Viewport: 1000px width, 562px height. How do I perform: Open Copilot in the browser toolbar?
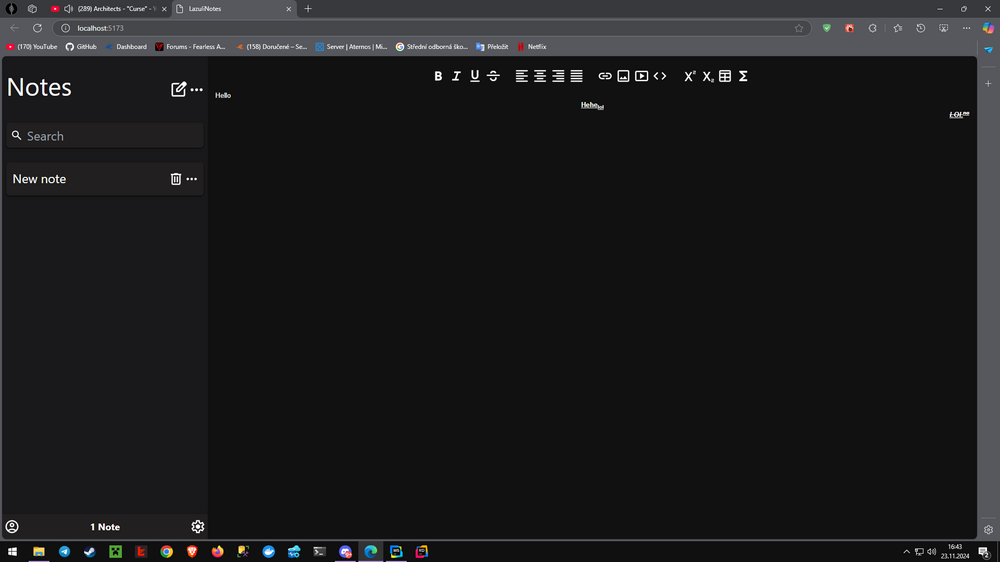point(988,28)
